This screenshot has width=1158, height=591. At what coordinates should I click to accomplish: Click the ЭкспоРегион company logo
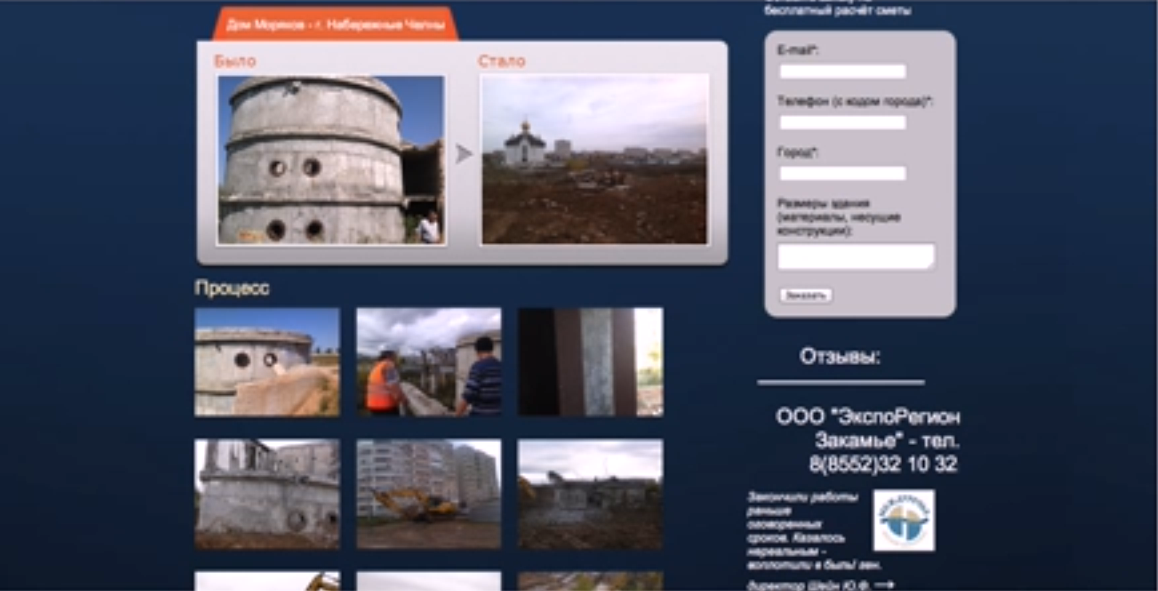click(x=904, y=520)
